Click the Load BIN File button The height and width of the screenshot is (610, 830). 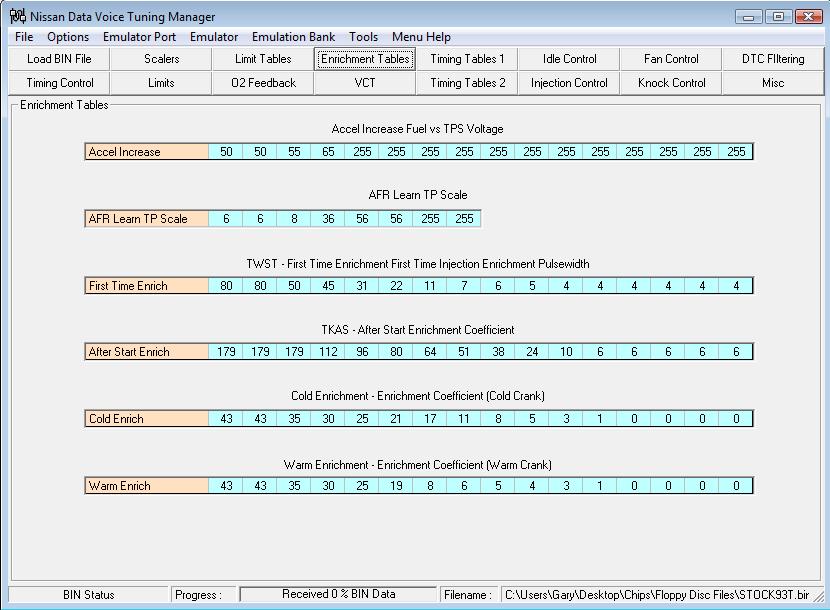coord(59,59)
